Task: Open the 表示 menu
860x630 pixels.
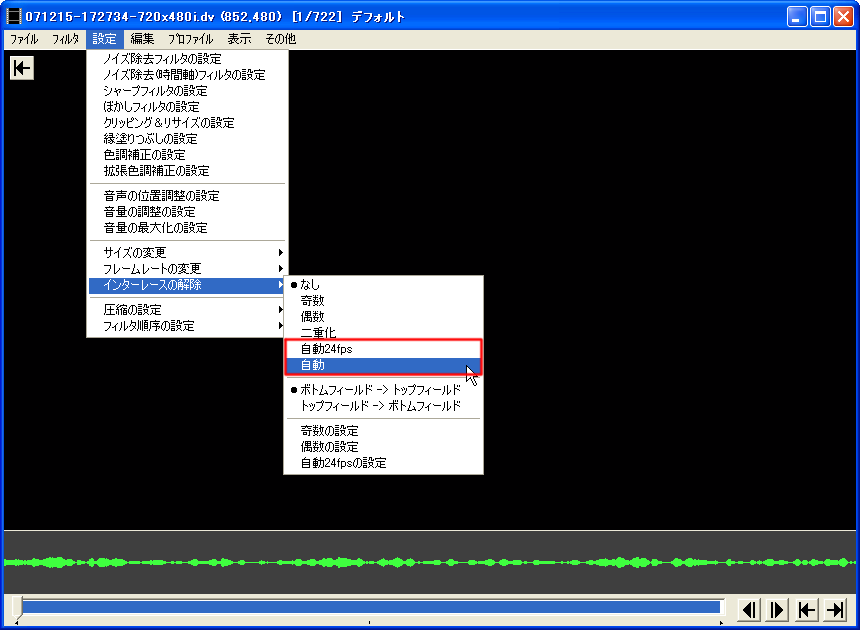Action: [238, 38]
